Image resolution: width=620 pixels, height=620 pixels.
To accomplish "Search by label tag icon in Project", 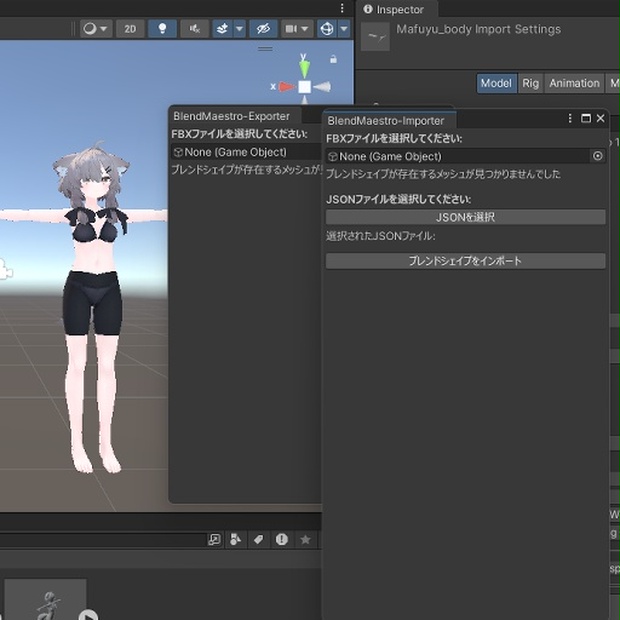I will click(x=258, y=539).
